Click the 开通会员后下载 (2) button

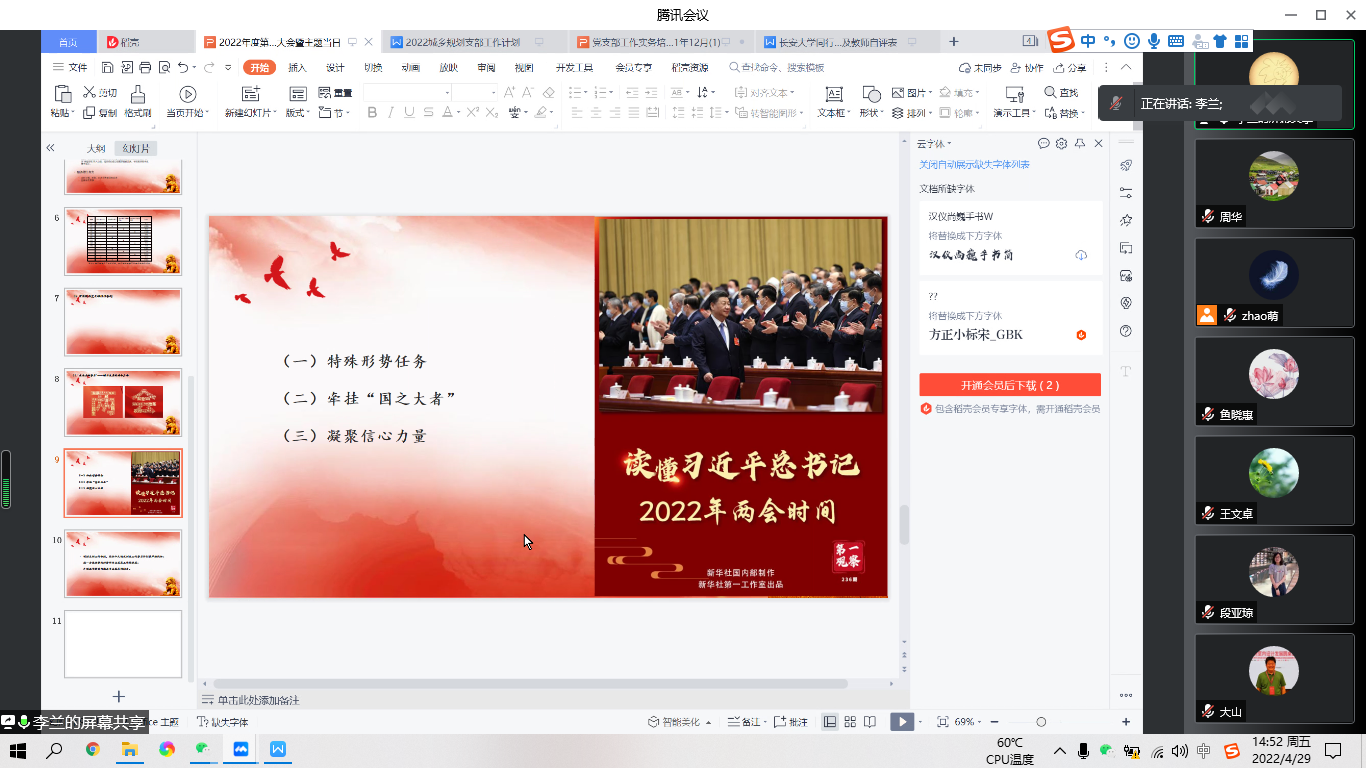tap(1010, 385)
